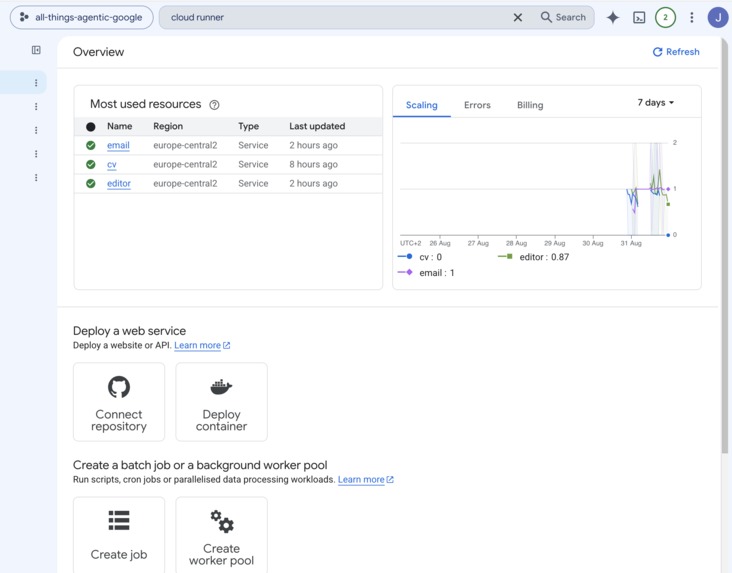Switch to the Scaling tab
Image resolution: width=732 pixels, height=573 pixels.
(422, 105)
